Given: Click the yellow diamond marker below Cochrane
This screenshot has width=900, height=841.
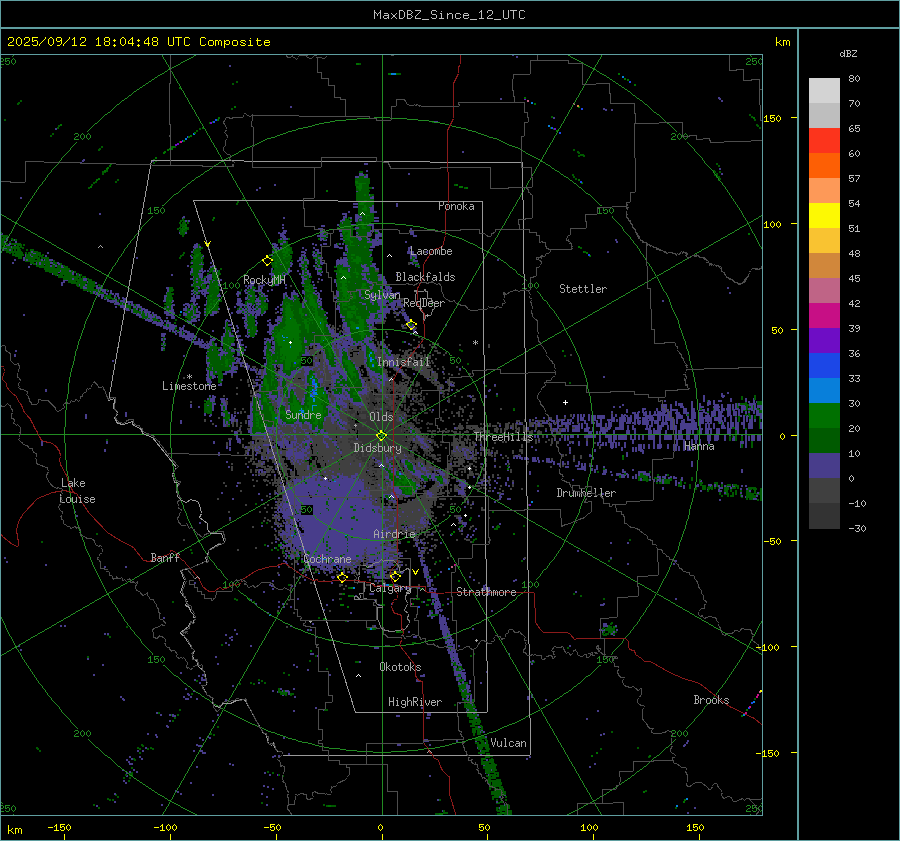Looking at the screenshot, I should [342, 577].
